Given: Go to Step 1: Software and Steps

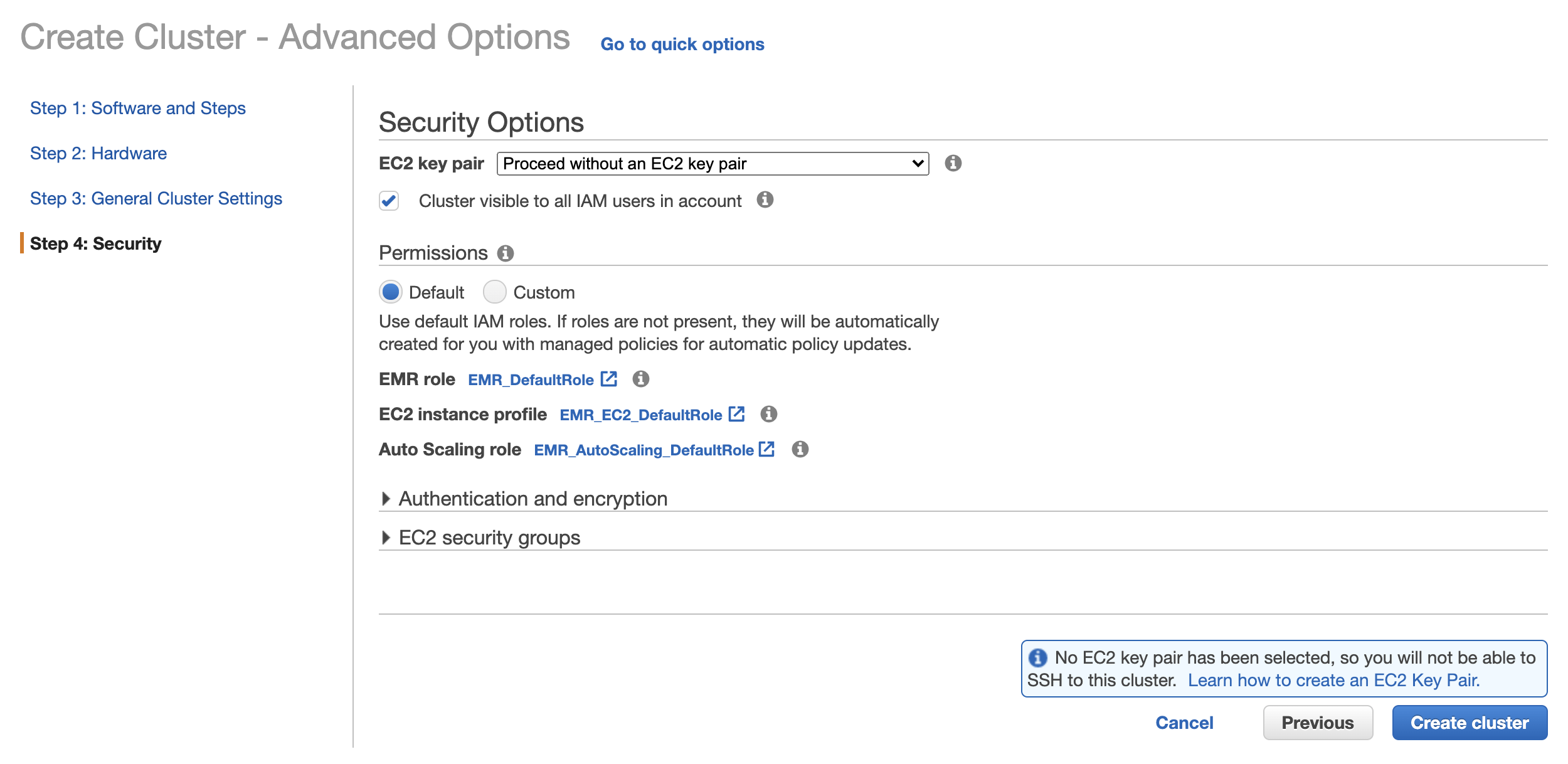Looking at the screenshot, I should (x=137, y=108).
